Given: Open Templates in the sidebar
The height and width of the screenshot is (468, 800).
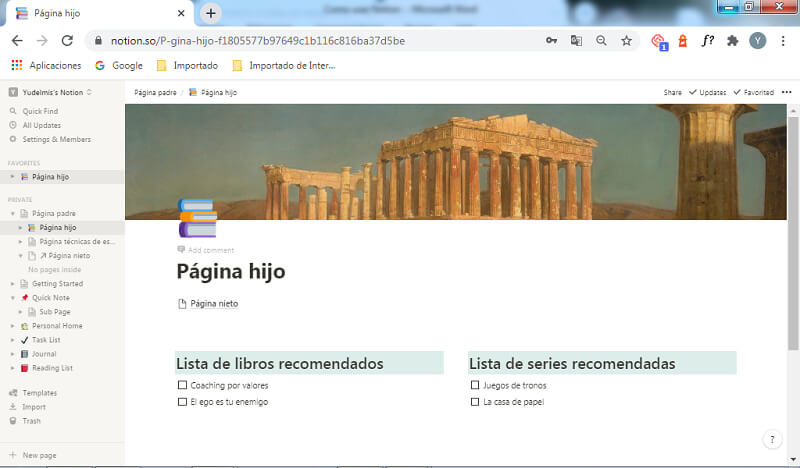Looking at the screenshot, I should pyautogui.click(x=39, y=393).
